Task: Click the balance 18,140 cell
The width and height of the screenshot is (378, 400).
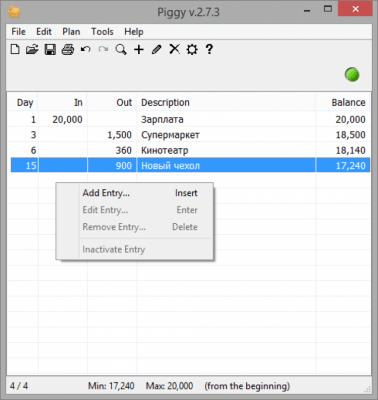Action: [x=343, y=150]
